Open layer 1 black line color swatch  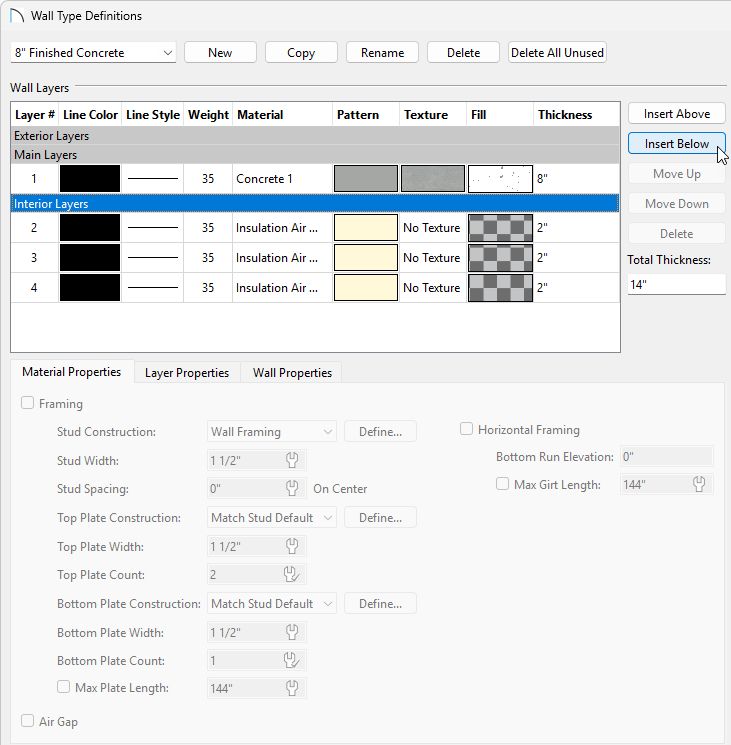point(90,179)
